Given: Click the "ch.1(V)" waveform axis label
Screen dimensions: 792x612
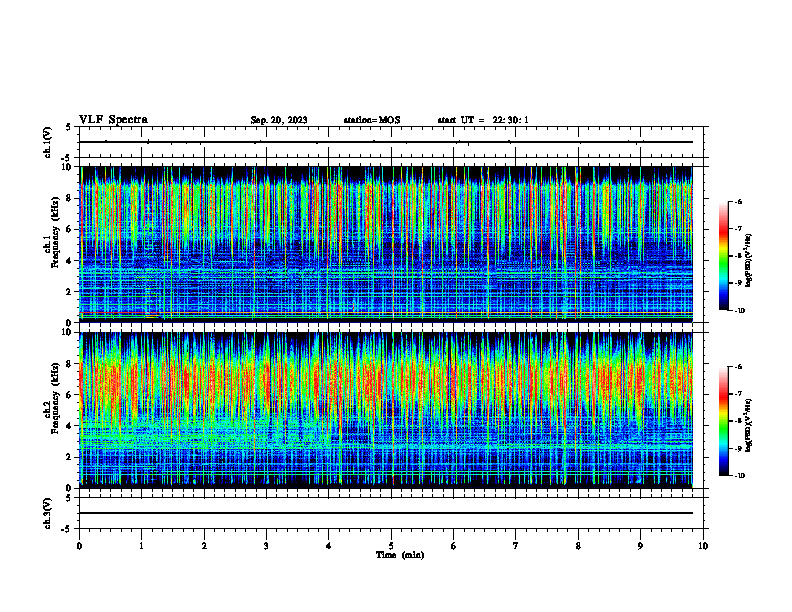Looking at the screenshot, I should click(48, 142).
